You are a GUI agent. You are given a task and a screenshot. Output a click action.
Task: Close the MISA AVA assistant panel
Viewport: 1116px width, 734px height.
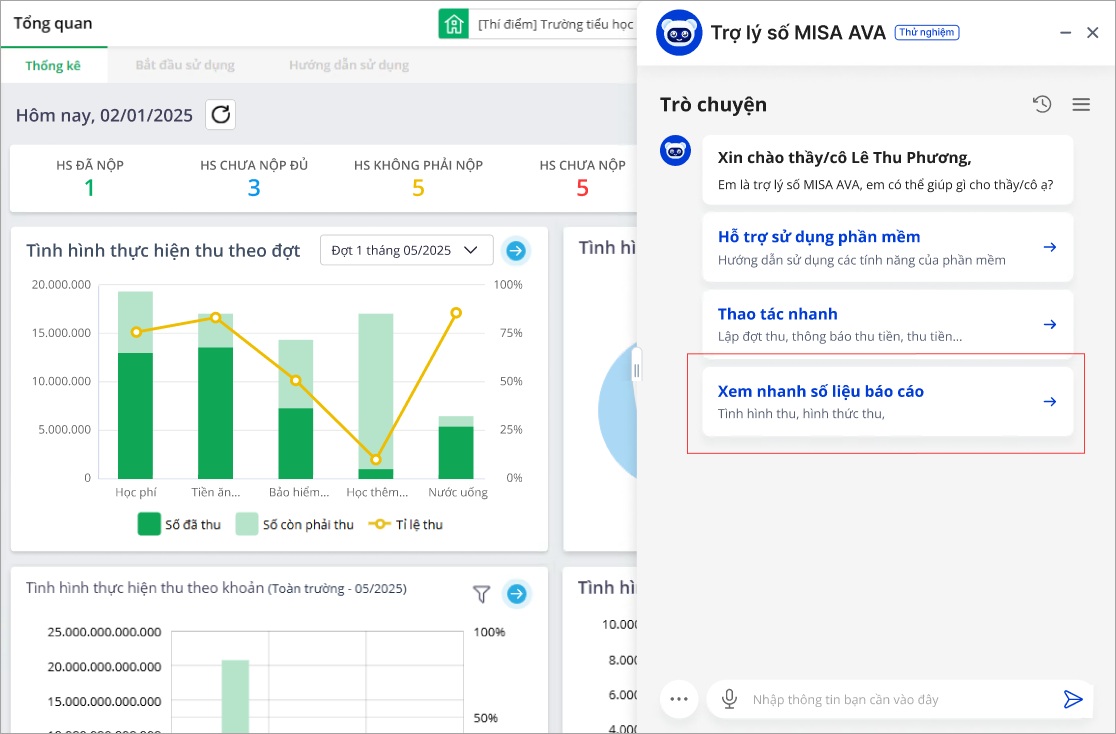pyautogui.click(x=1093, y=33)
